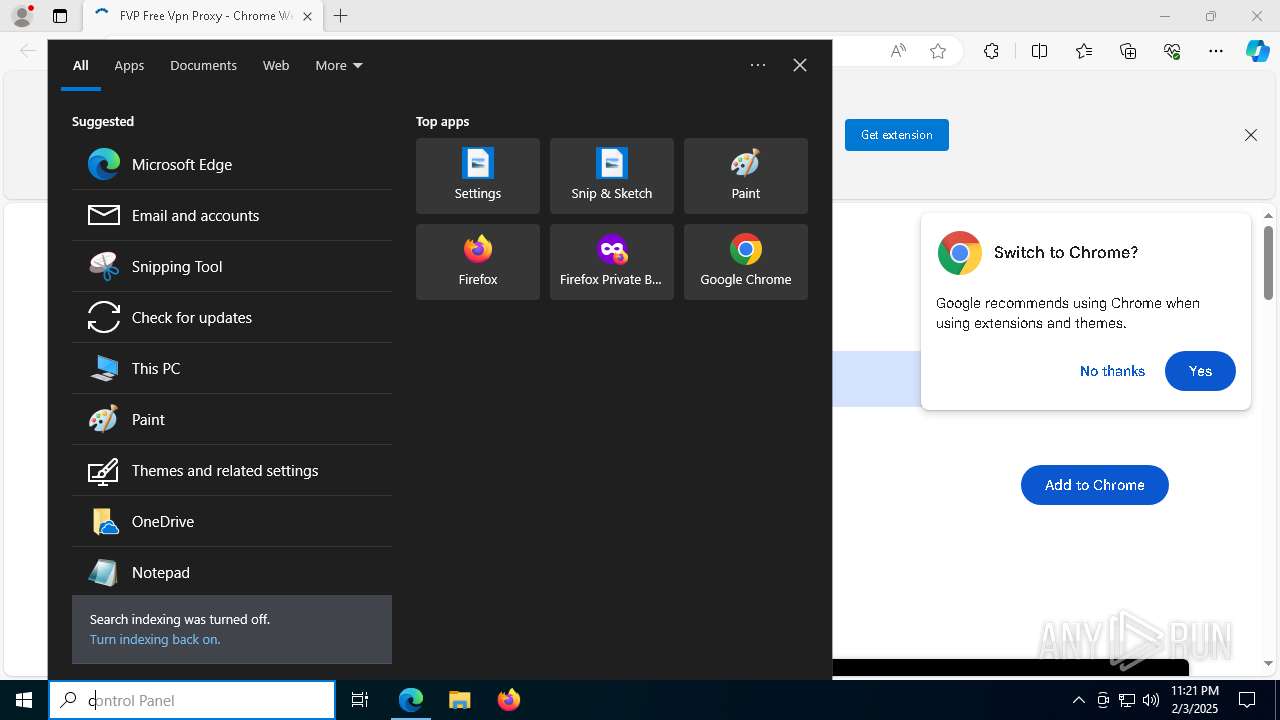The height and width of the screenshot is (720, 1280).
Task: Open the Windows Start menu
Action: tap(24, 700)
